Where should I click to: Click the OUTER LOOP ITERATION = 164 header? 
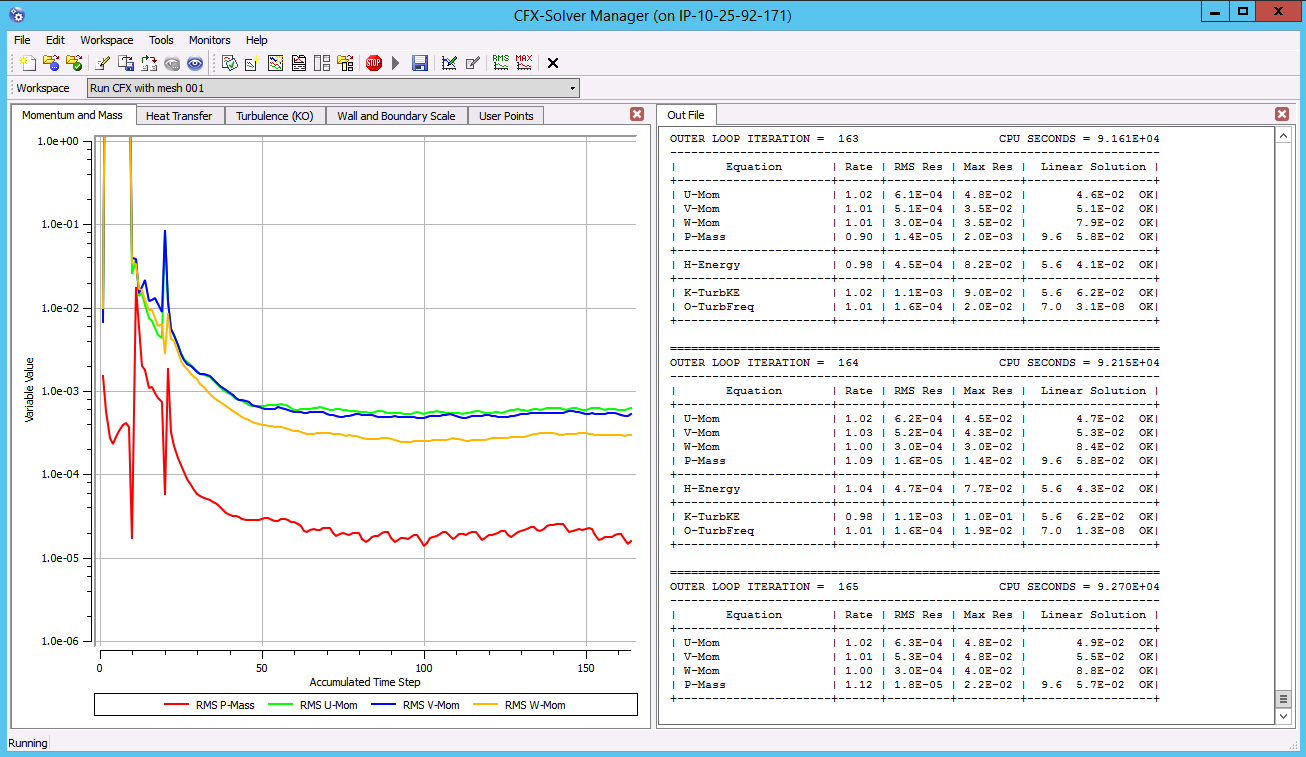pos(764,362)
